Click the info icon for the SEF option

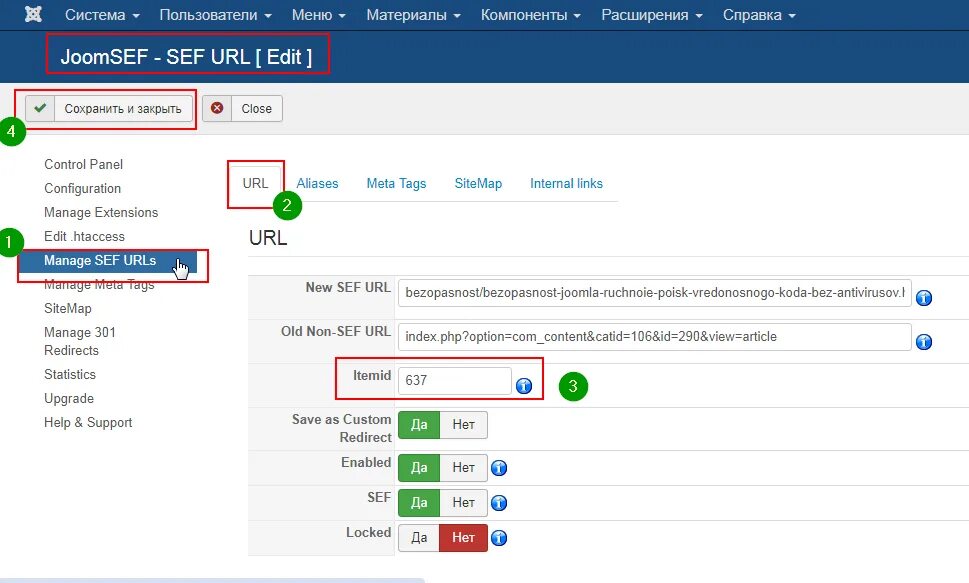click(499, 503)
